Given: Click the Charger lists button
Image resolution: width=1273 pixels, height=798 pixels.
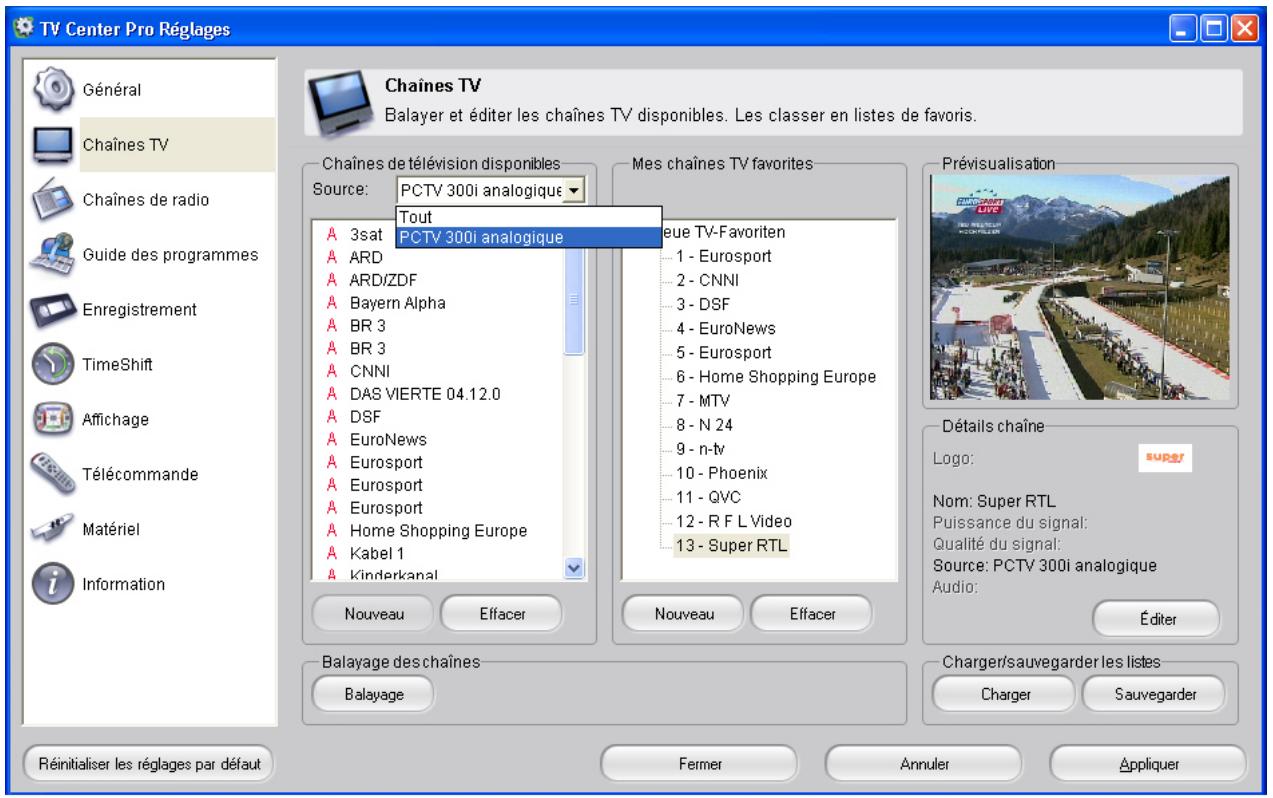Looking at the screenshot, I should pyautogui.click(x=1005, y=694).
